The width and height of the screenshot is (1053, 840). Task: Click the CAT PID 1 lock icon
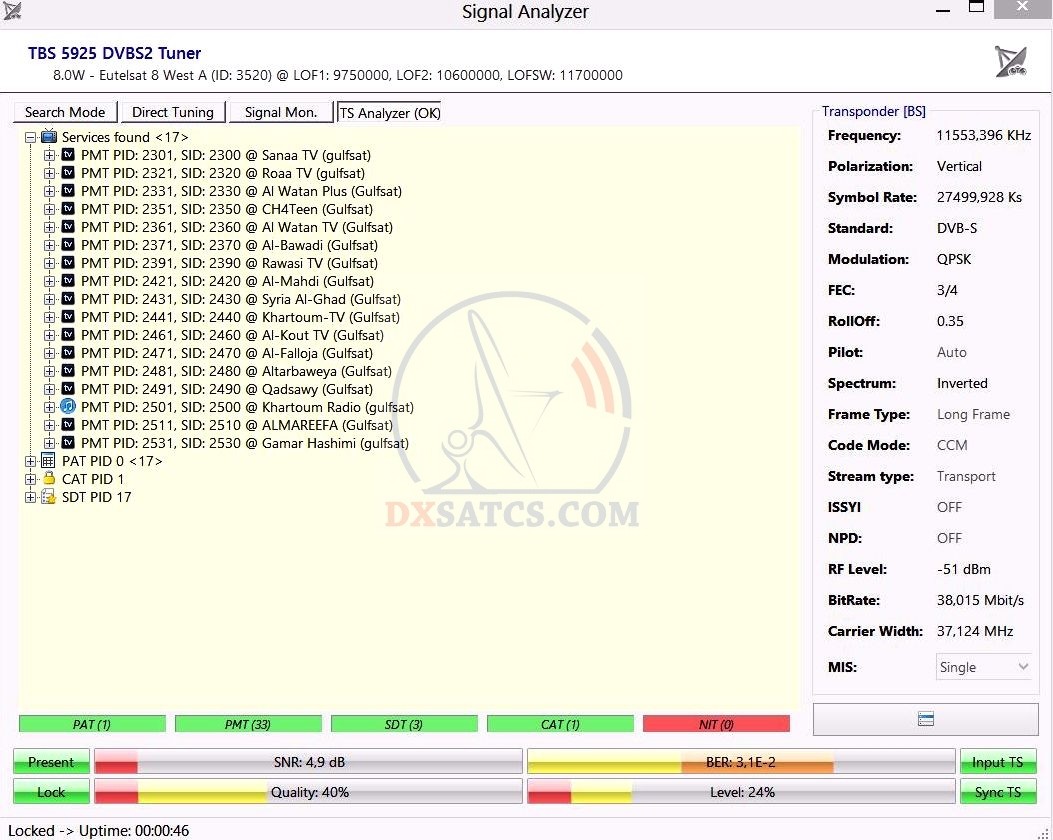(x=49, y=478)
